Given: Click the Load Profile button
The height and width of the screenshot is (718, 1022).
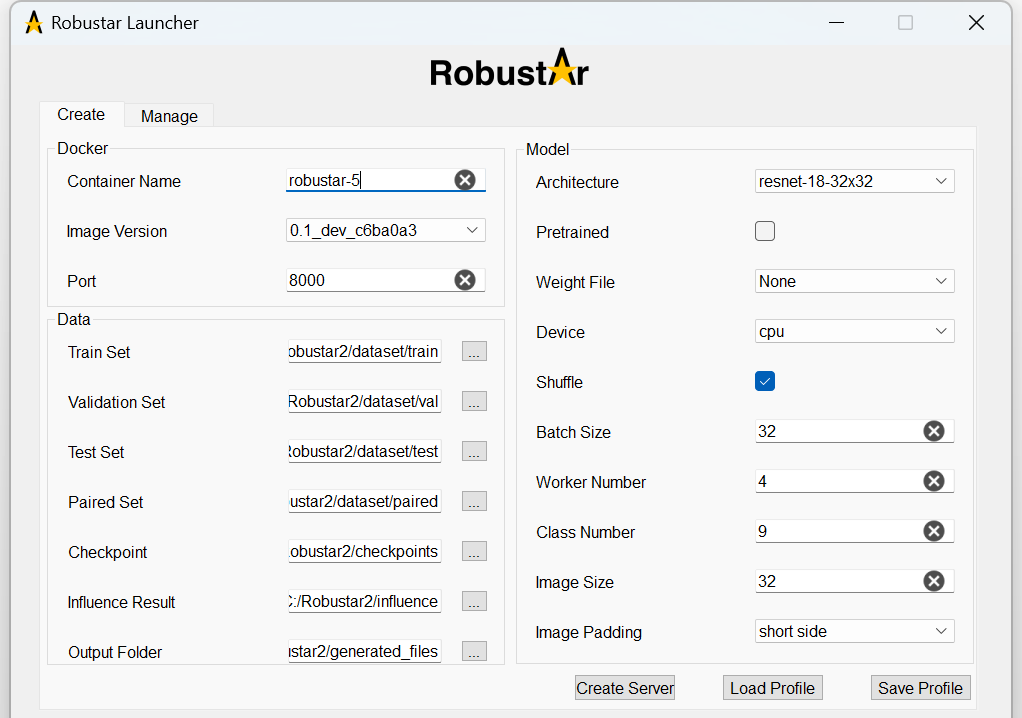Looking at the screenshot, I should coord(772,688).
